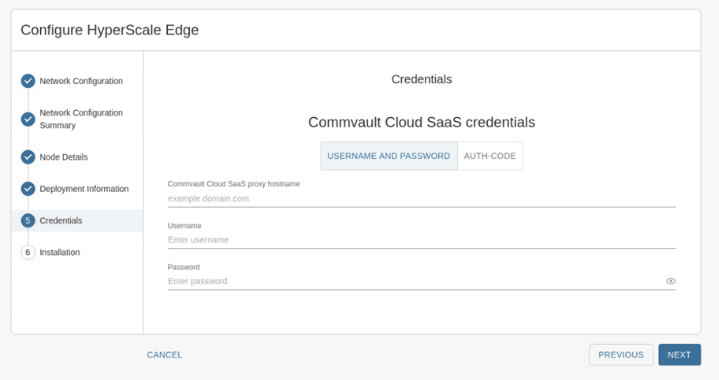This screenshot has width=719, height=380.
Task: Click into the Username input field
Action: pyautogui.click(x=421, y=240)
